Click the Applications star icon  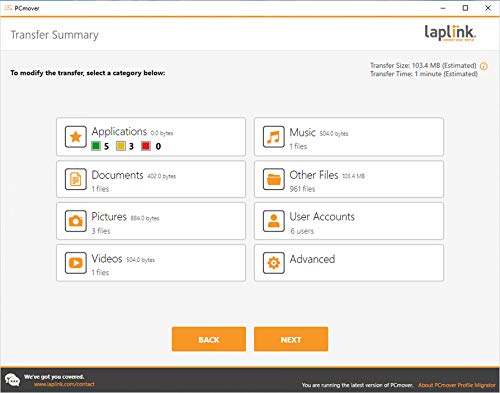(x=76, y=137)
